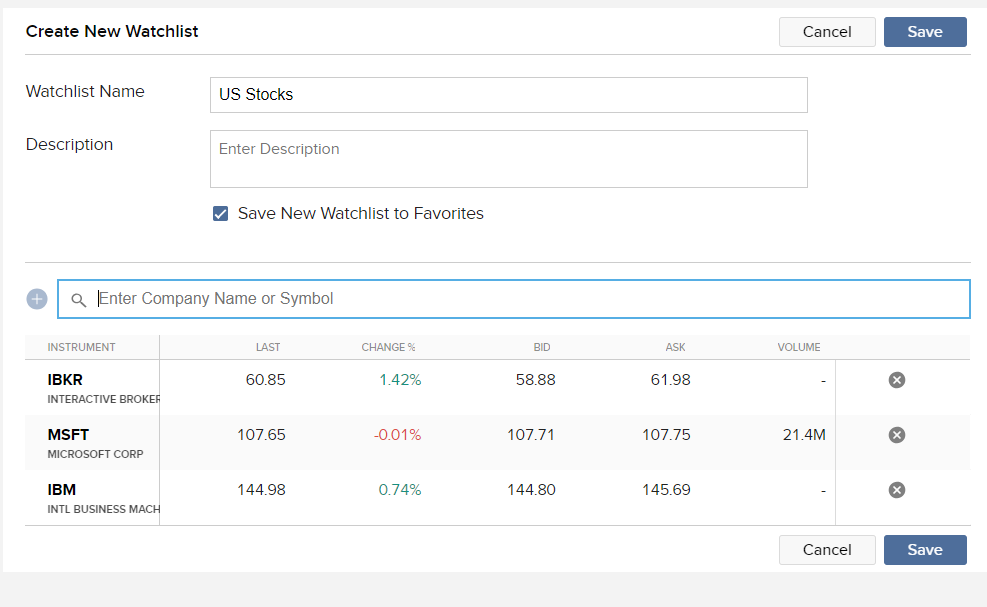Sort by the INSTRUMENT column header
987x607 pixels.
click(81, 347)
